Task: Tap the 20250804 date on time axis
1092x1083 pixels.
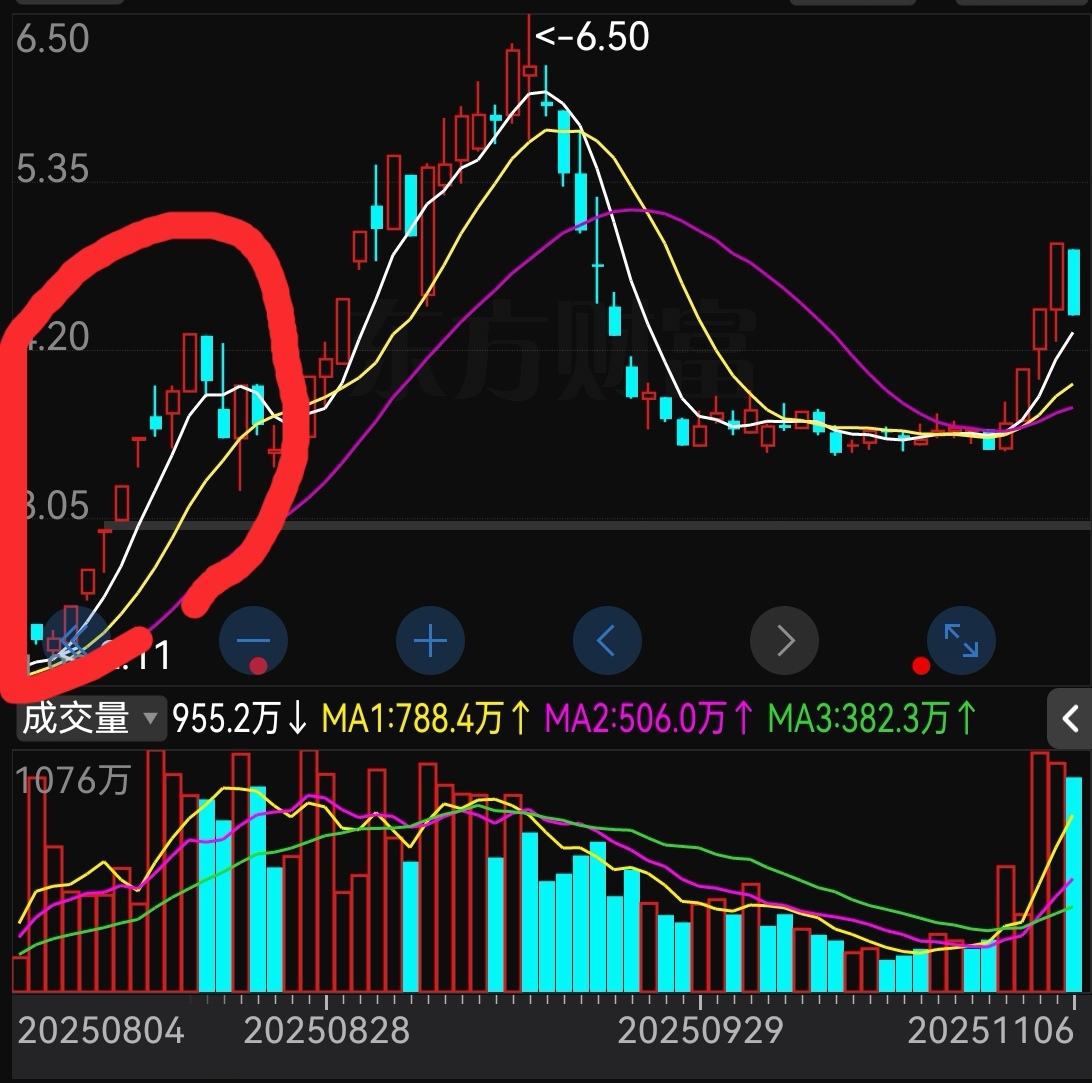Action: click(101, 1031)
